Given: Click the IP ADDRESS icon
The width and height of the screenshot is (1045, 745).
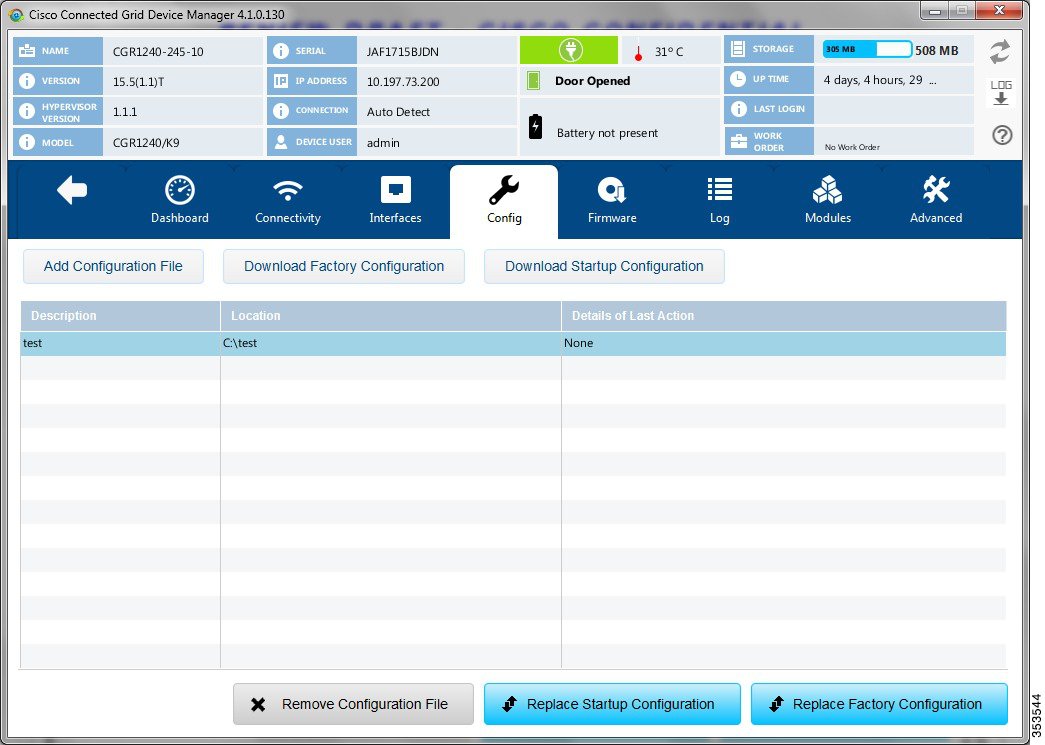Looking at the screenshot, I should pyautogui.click(x=281, y=81).
